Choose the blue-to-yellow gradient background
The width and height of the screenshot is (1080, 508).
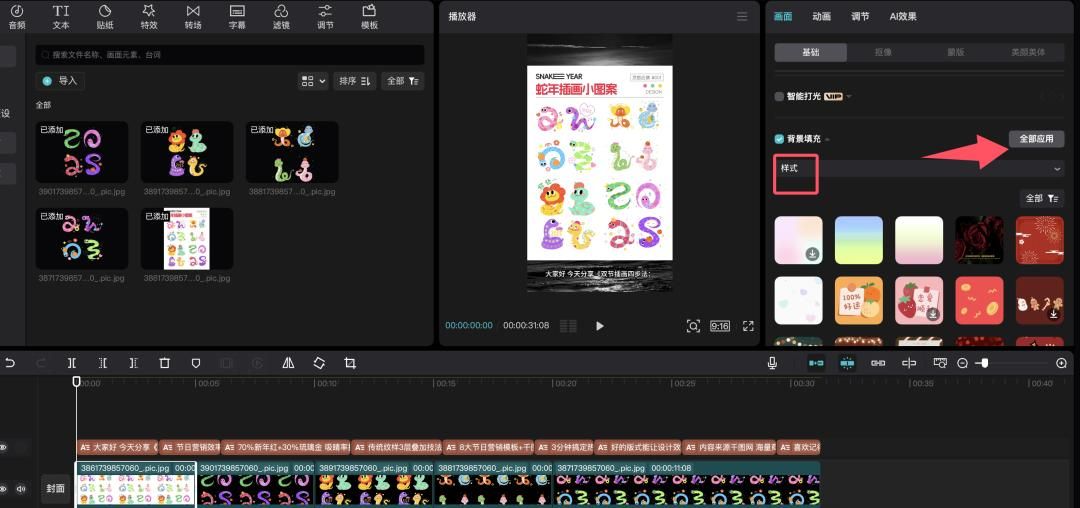pyautogui.click(x=858, y=240)
